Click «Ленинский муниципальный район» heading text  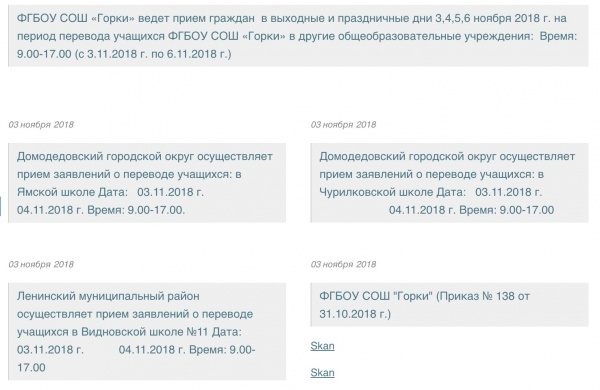(x=108, y=296)
